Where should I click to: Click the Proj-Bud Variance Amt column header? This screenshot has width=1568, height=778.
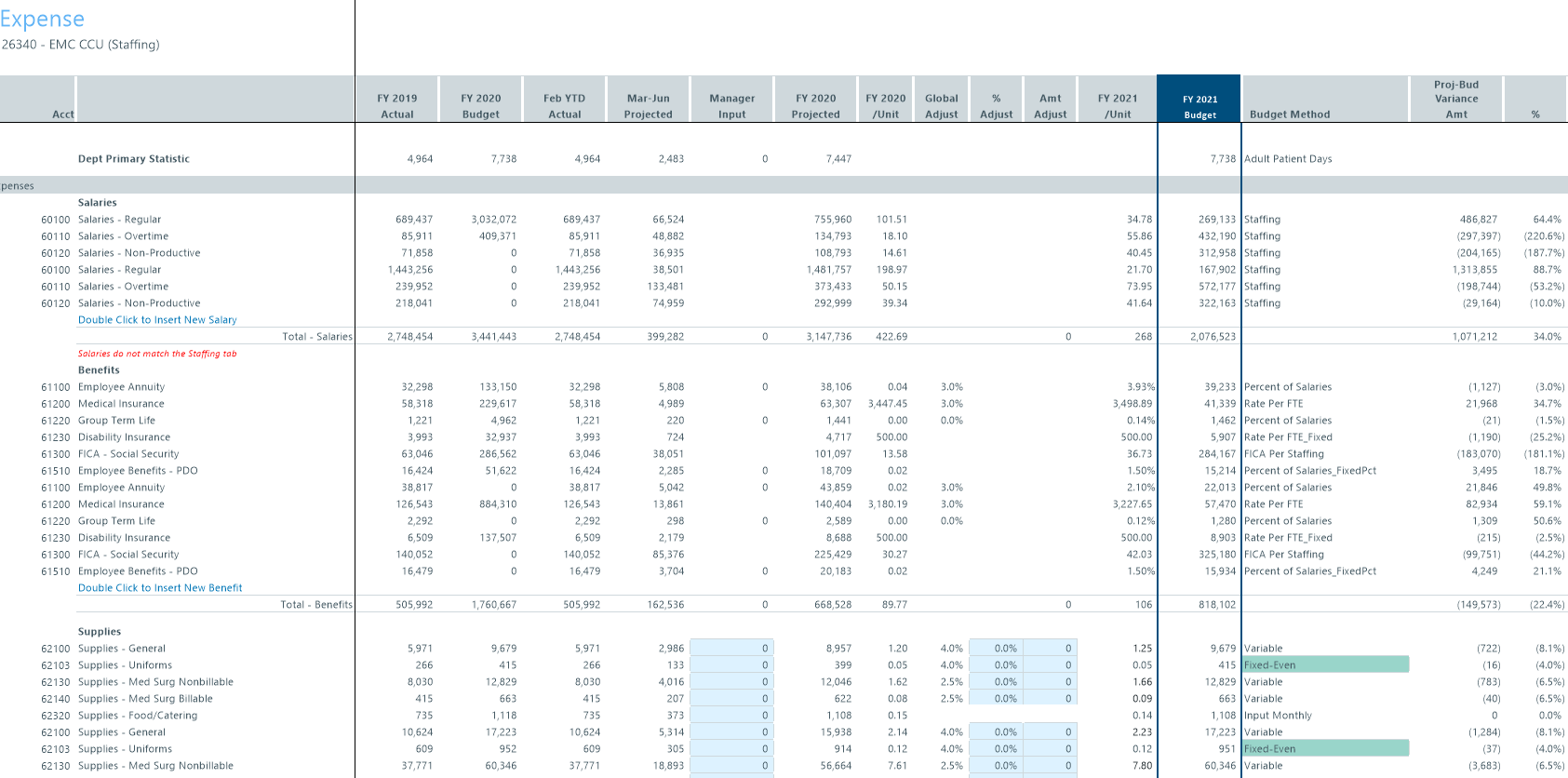coord(1455,99)
